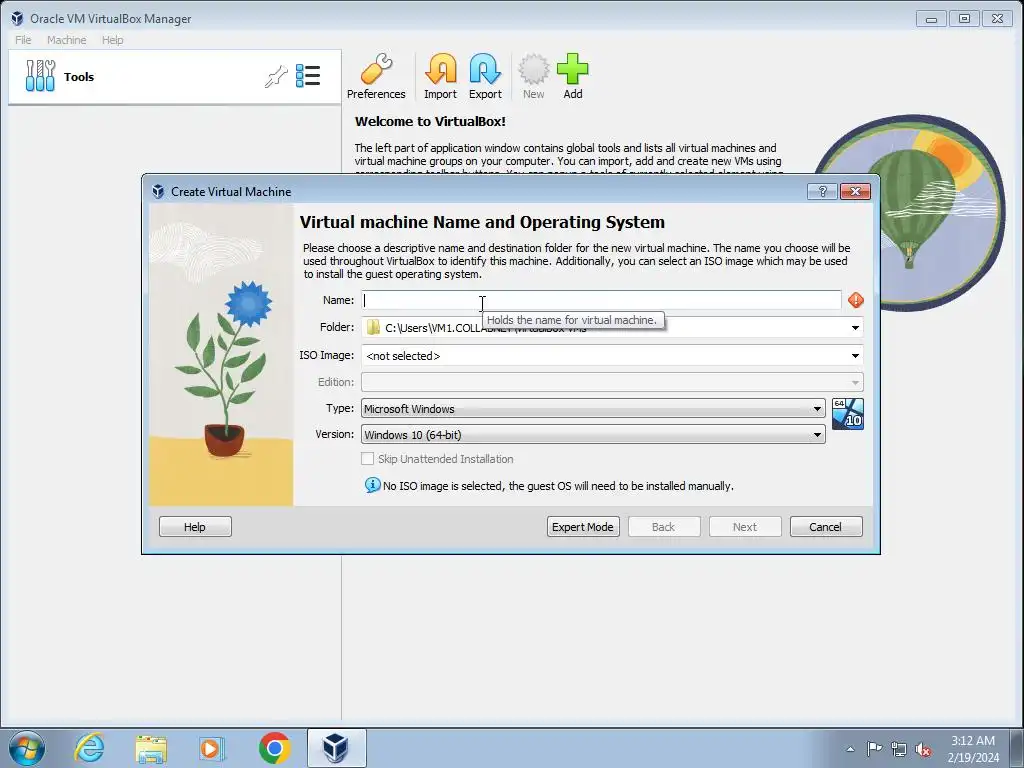This screenshot has height=768, width=1024.
Task: Open the Tools list menu icon
Action: [308, 76]
